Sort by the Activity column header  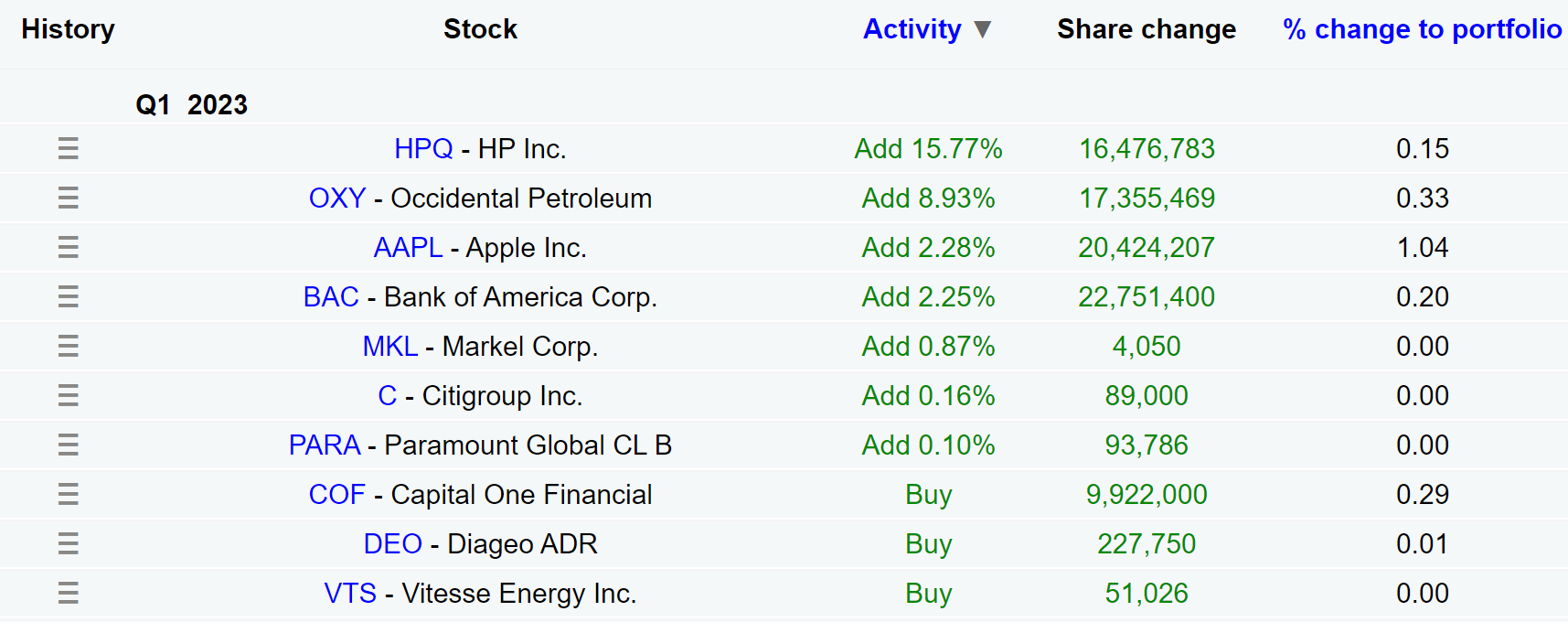pos(912,29)
